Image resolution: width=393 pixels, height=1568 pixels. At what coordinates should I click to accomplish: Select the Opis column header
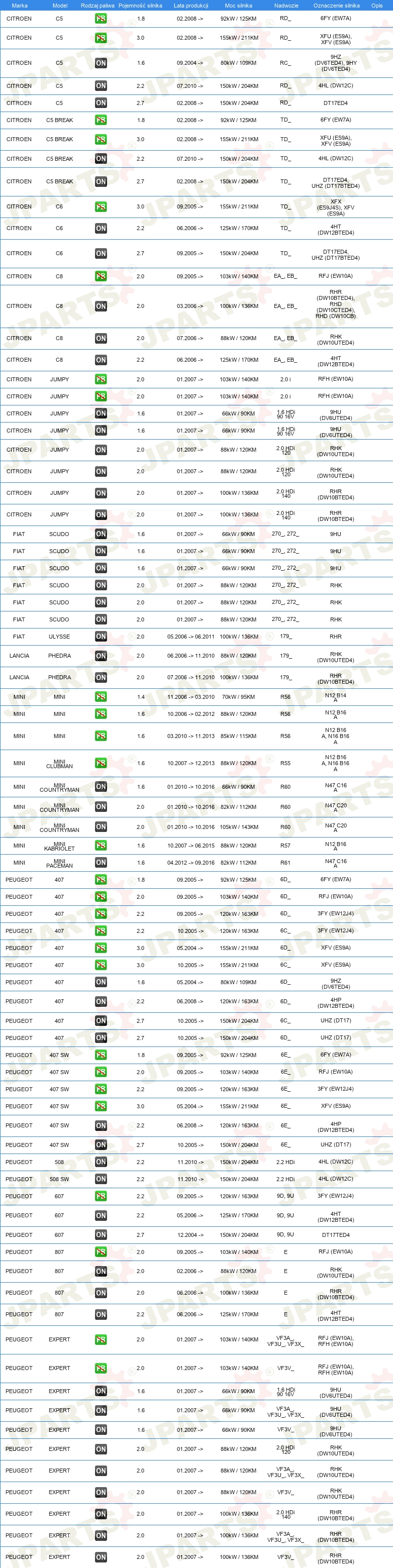point(377,6)
